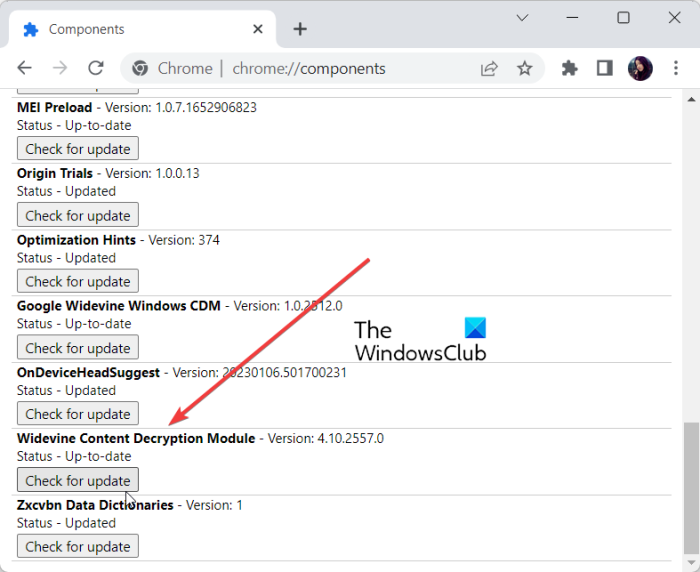Check for update for Origin Trials
Image resolution: width=700 pixels, height=572 pixels.
[x=78, y=215]
